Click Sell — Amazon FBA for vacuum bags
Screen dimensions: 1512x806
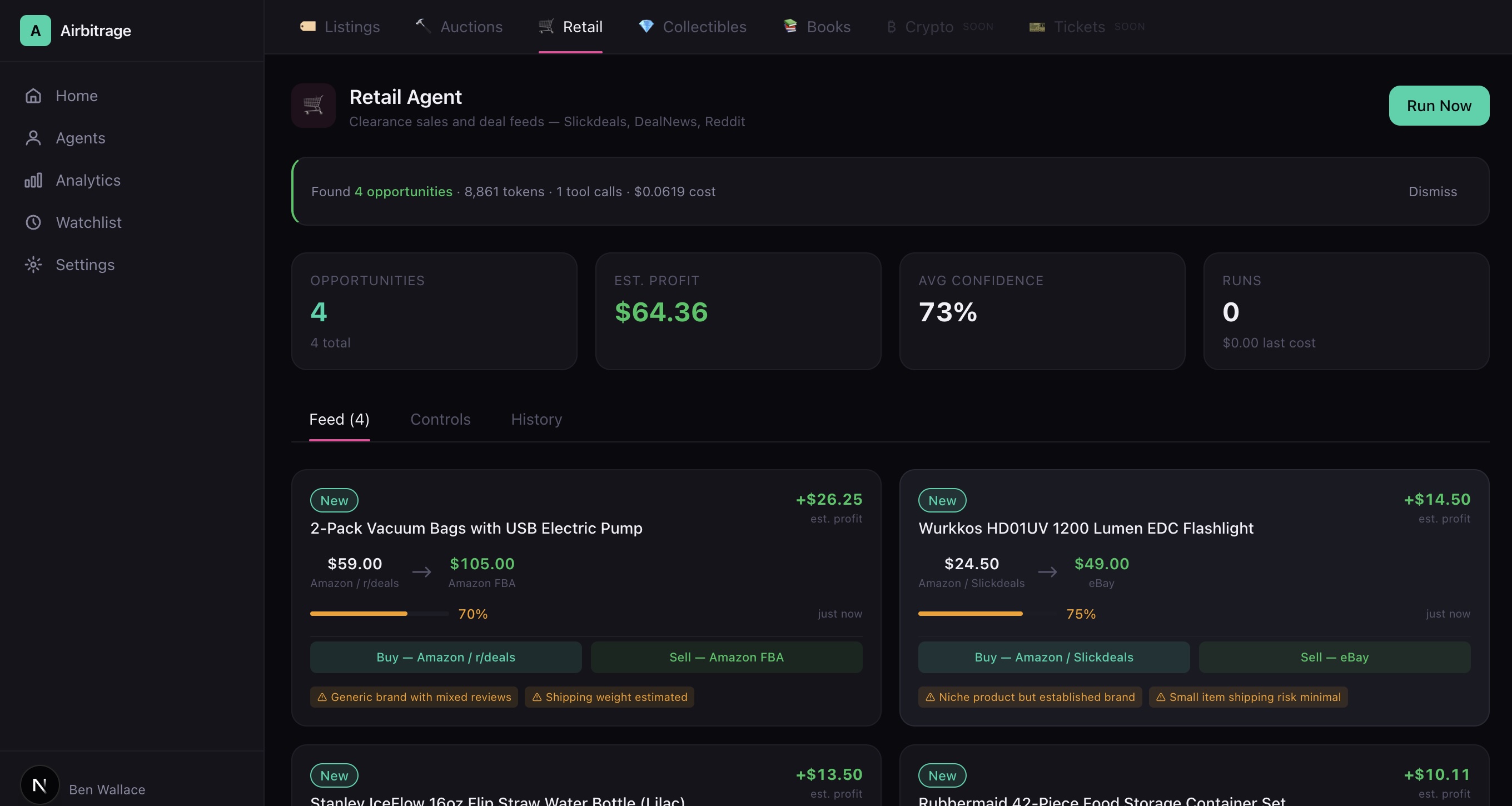tap(726, 657)
